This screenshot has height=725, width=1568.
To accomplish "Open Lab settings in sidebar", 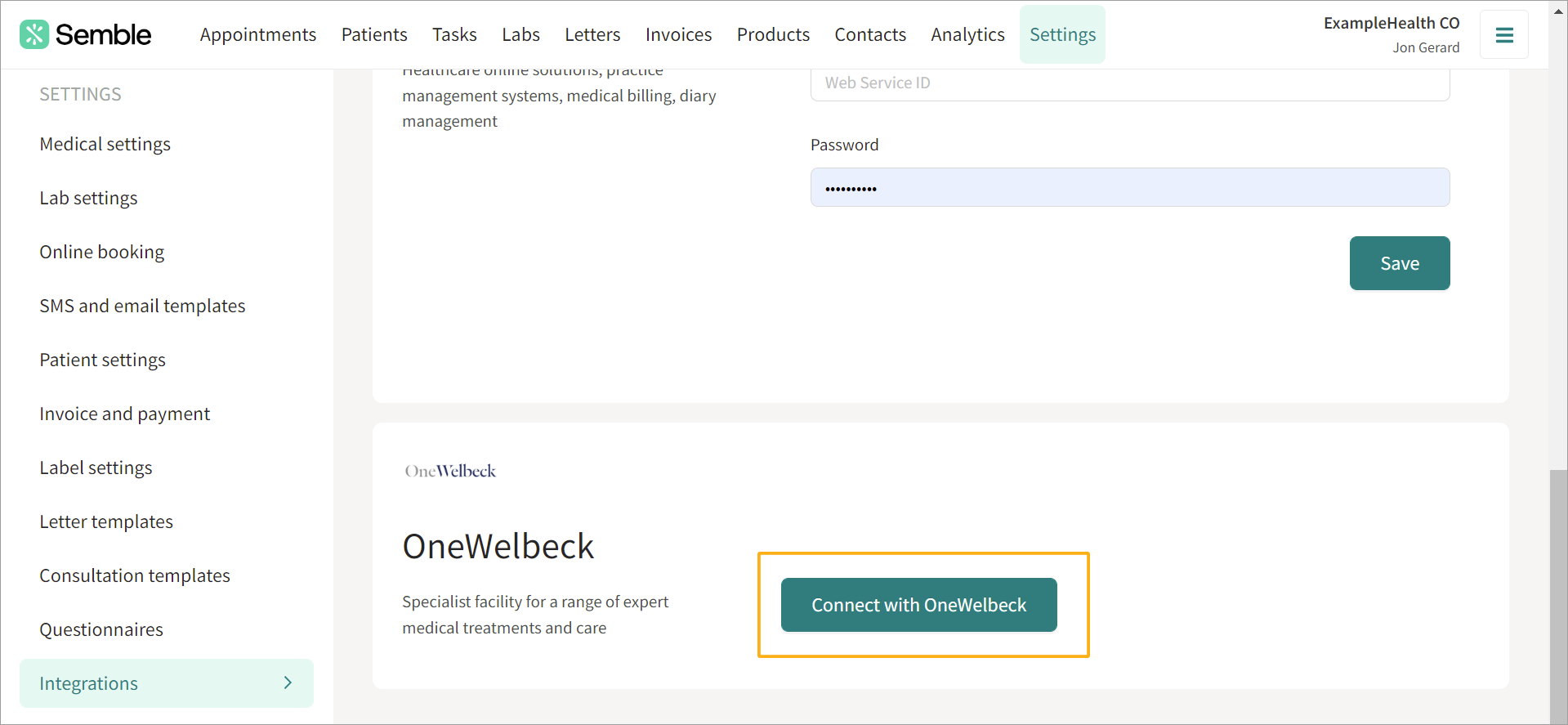I will [x=88, y=198].
